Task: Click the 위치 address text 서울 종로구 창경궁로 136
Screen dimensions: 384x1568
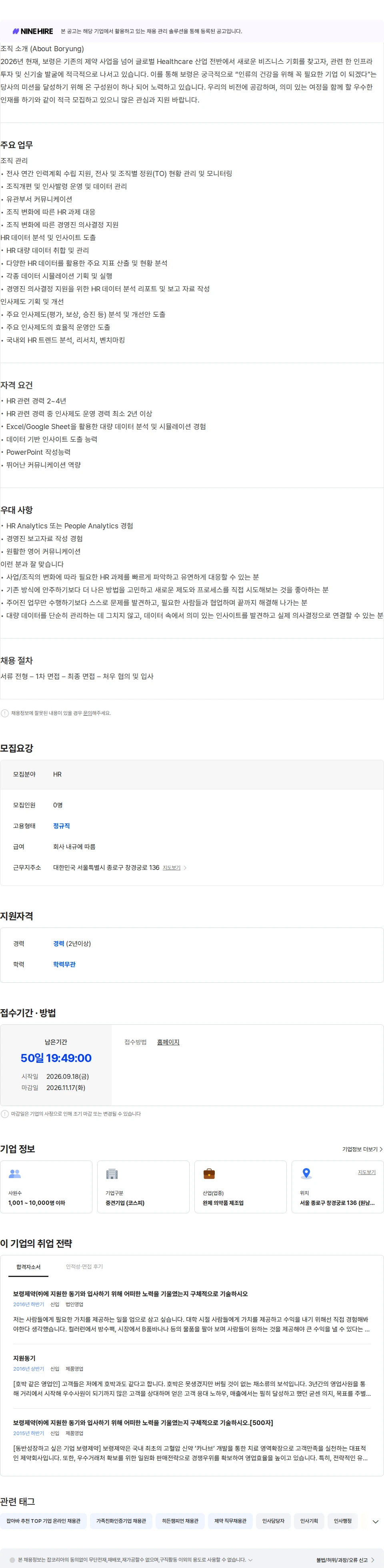Action: [x=337, y=1203]
